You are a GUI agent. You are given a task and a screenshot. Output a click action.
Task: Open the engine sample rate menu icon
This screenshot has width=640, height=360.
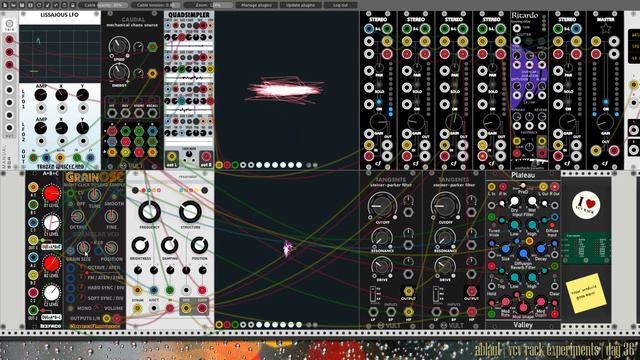pos(56,5)
